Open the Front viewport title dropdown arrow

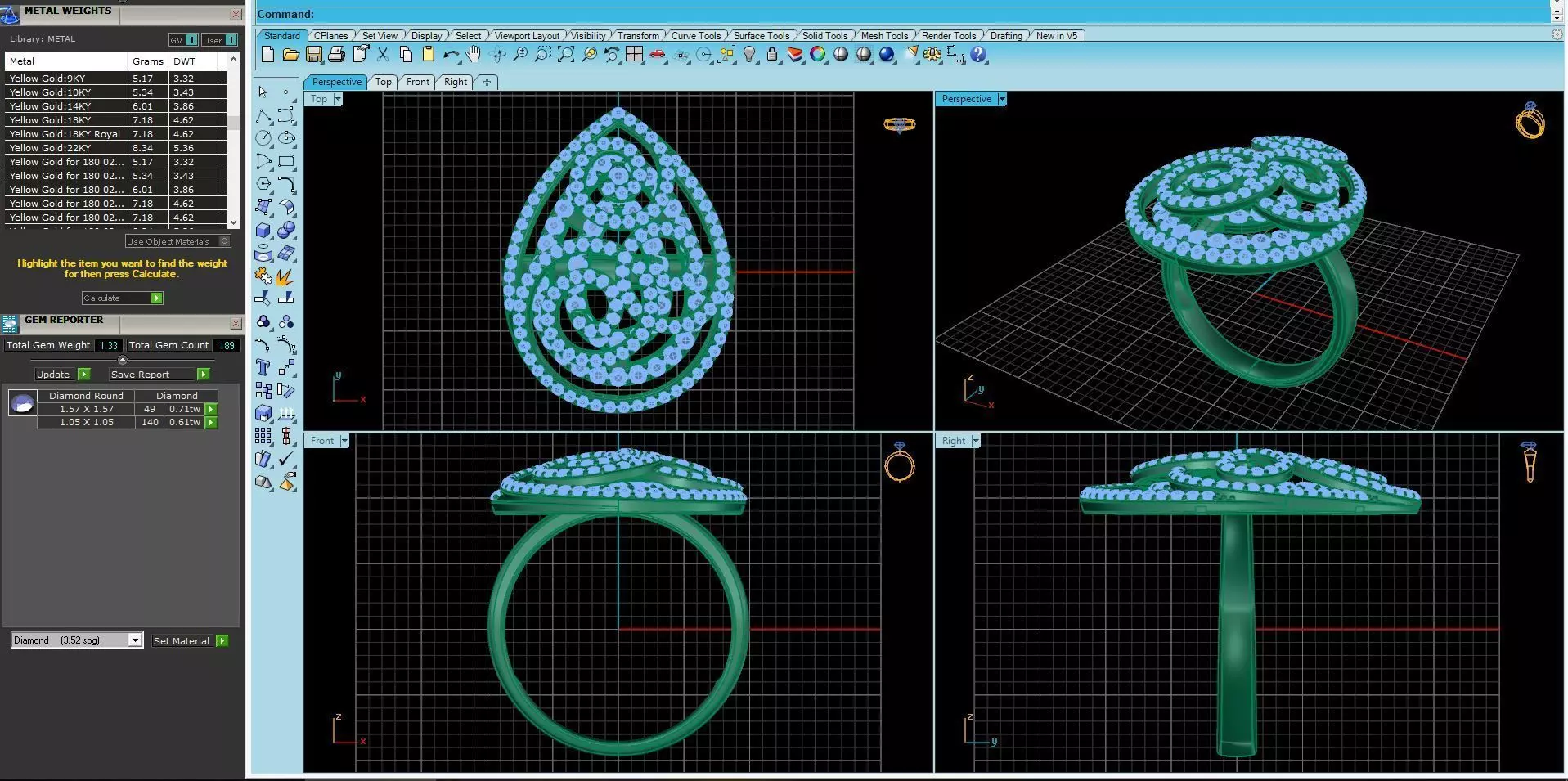tap(344, 441)
